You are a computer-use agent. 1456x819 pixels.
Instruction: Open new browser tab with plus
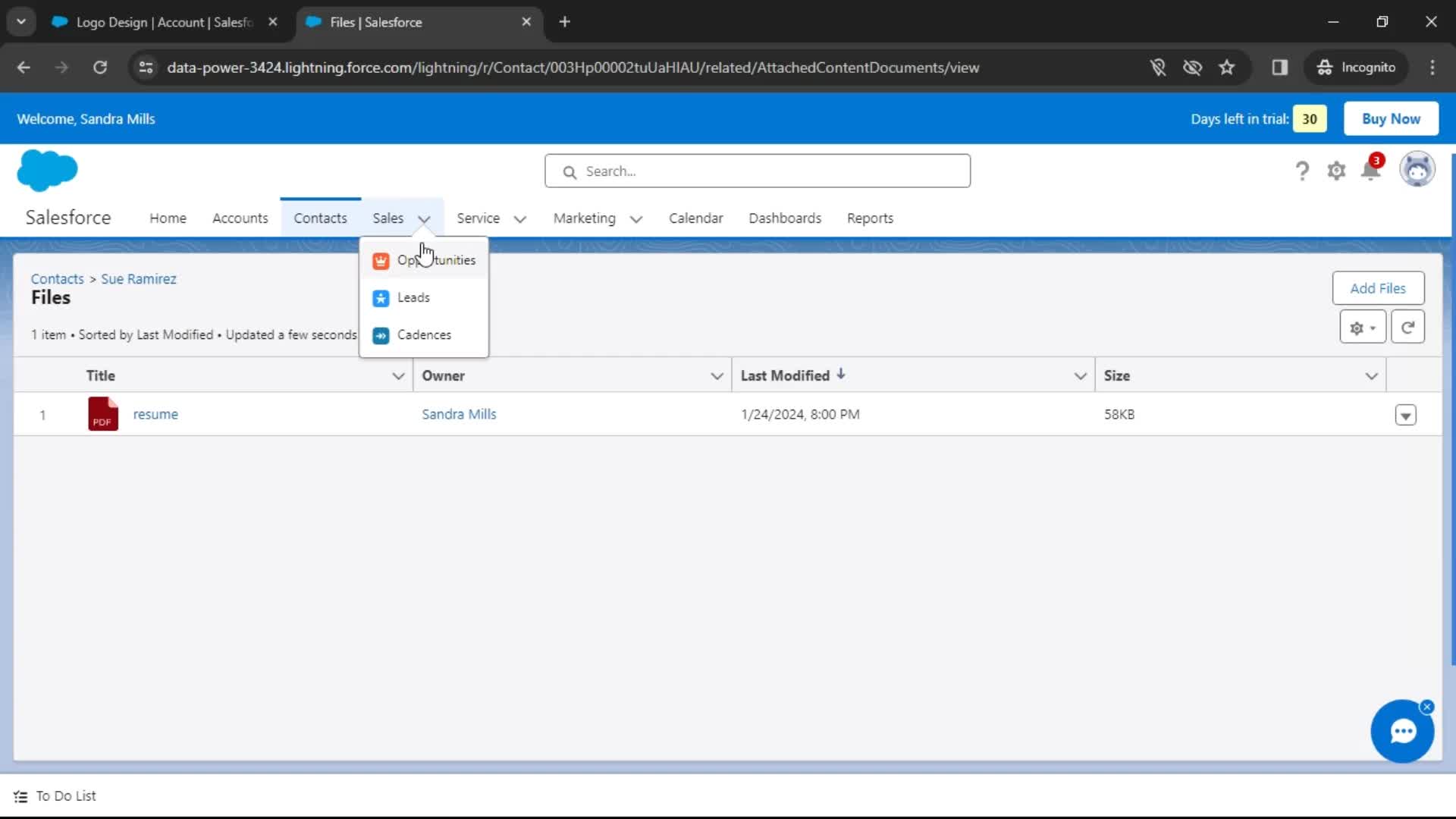(x=564, y=22)
